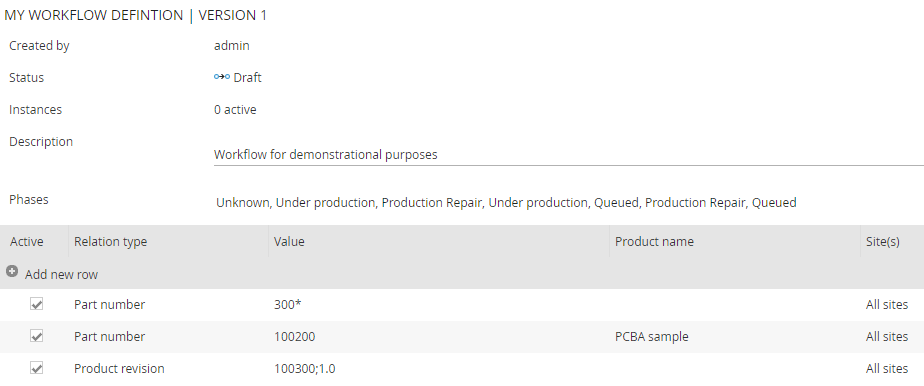Edit the workflow Description text field
The width and height of the screenshot is (924, 386).
[569, 155]
